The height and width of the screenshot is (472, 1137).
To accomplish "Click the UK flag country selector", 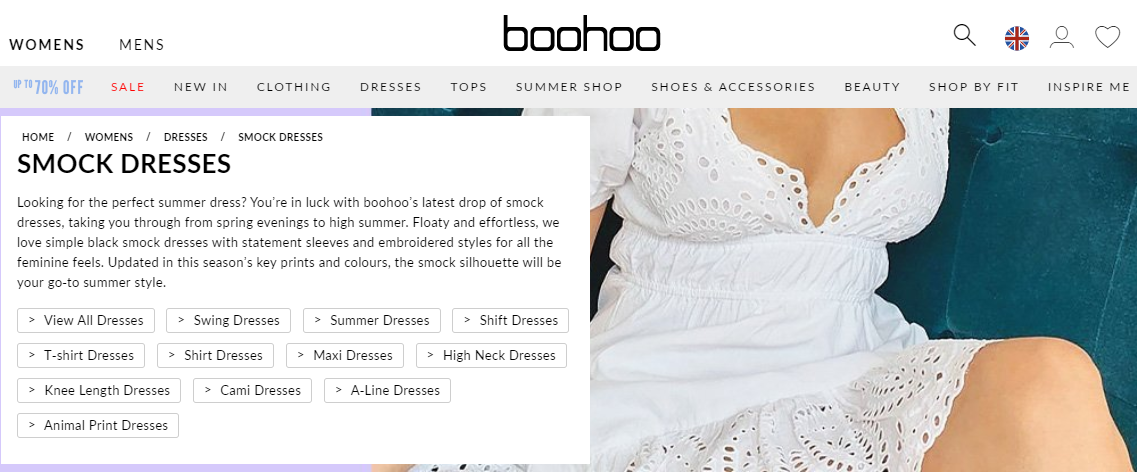I will tap(1017, 38).
